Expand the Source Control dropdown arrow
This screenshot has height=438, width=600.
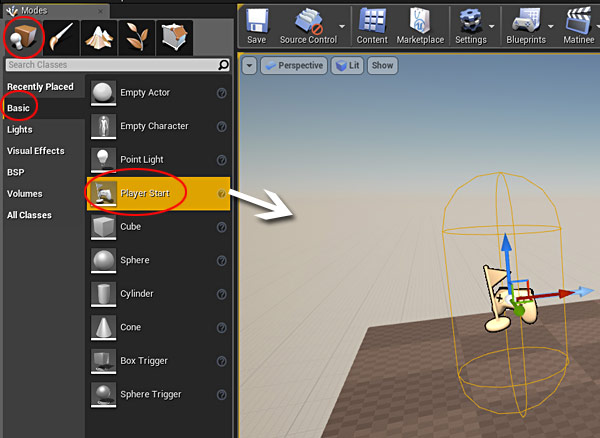[x=343, y=25]
